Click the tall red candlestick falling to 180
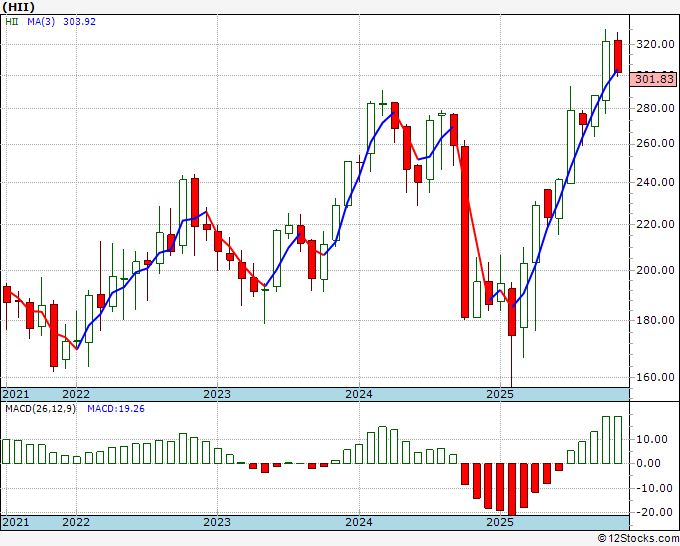Screen dimensions: 680x546 (x=464, y=232)
